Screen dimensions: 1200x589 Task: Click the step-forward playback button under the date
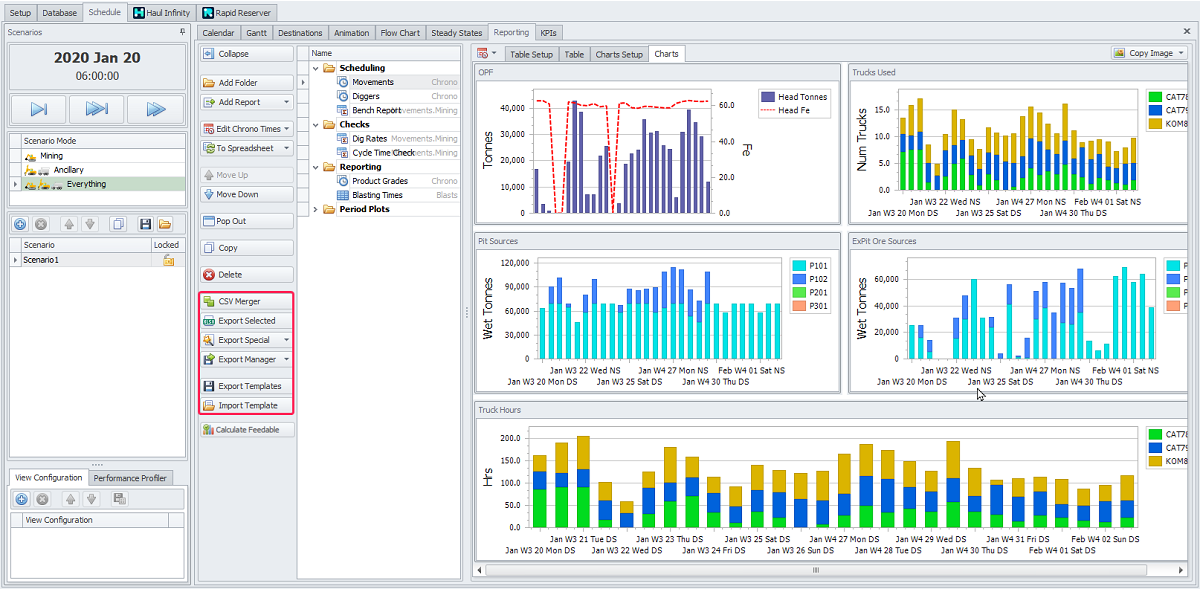click(x=39, y=109)
